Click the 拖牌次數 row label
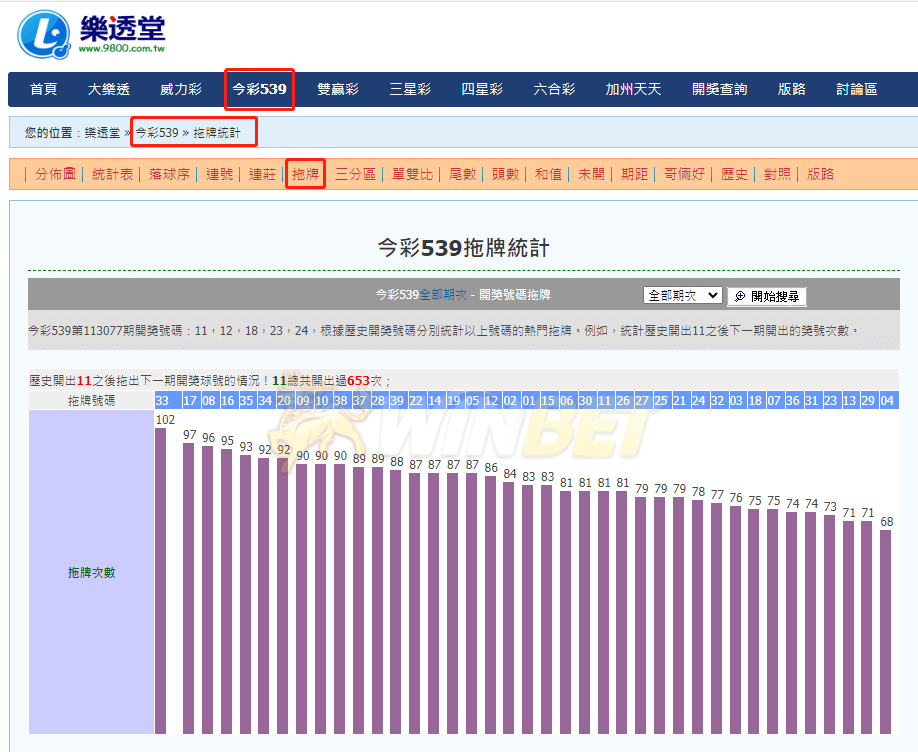918x752 pixels. tap(91, 572)
